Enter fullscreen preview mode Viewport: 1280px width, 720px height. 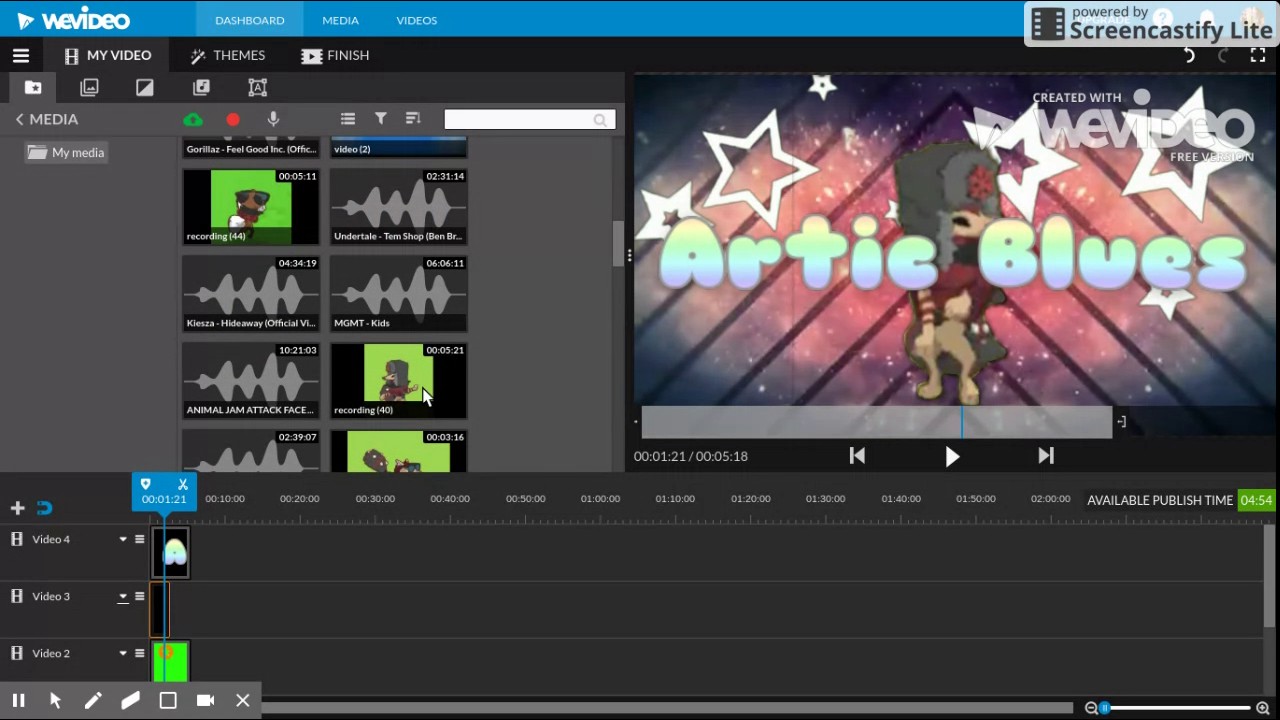pos(1258,56)
